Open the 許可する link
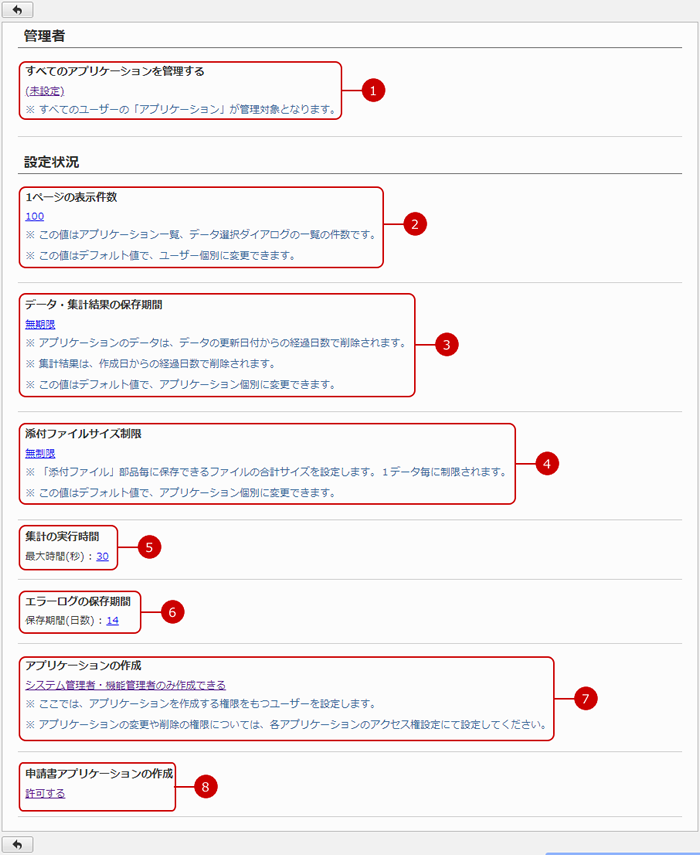Screen dimensions: 700x855 46,793
